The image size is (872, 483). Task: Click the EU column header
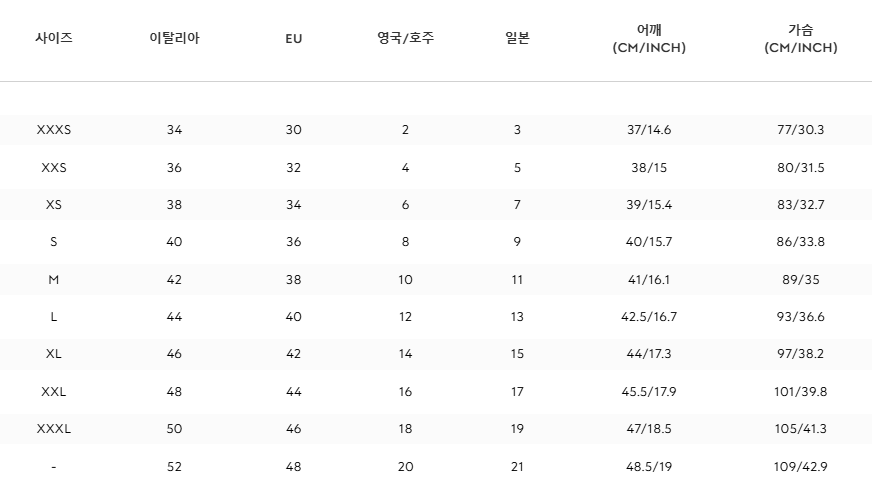click(293, 39)
